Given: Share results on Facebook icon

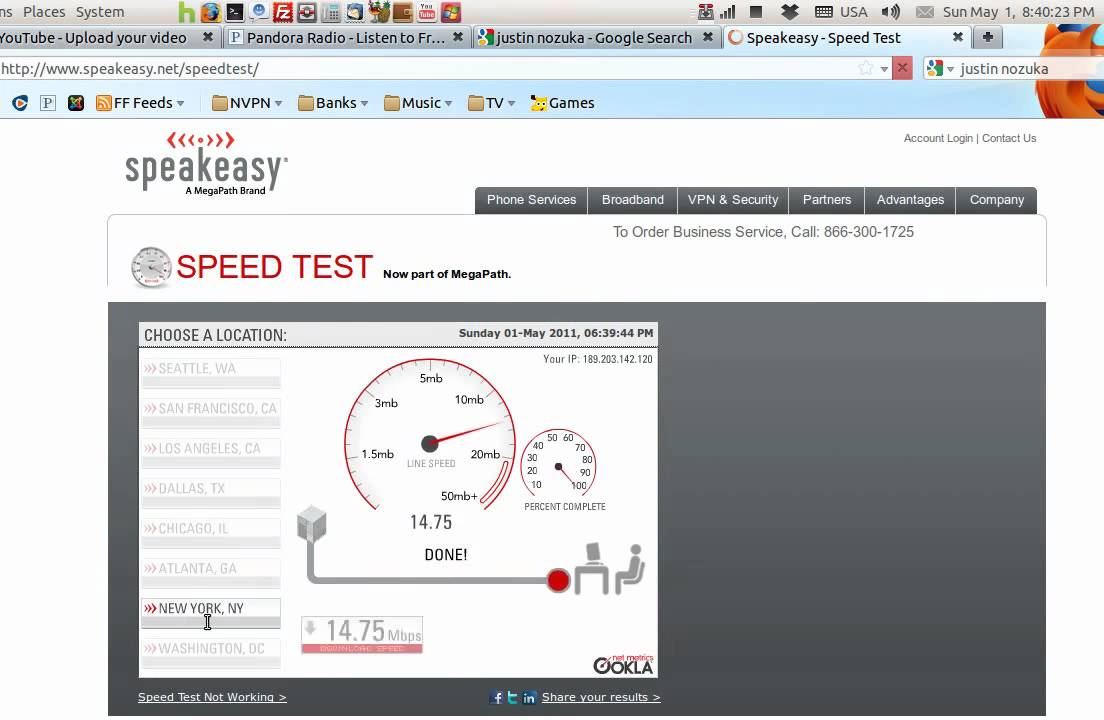Looking at the screenshot, I should pyautogui.click(x=497, y=697).
